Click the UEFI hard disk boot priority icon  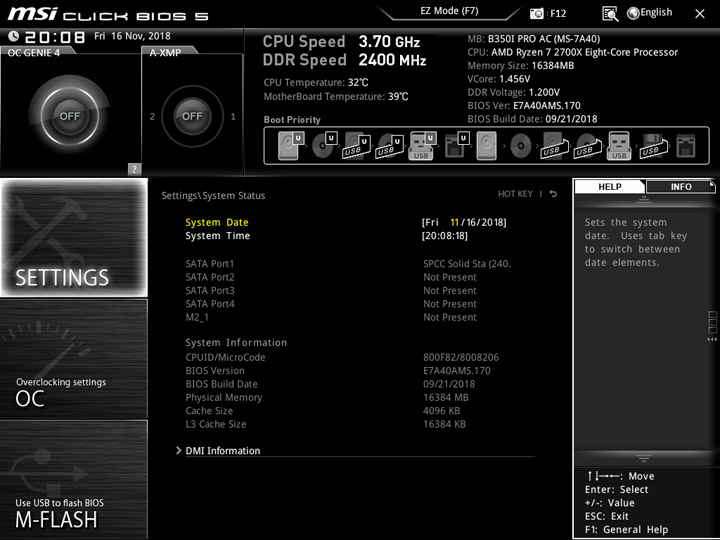pyautogui.click(x=291, y=146)
